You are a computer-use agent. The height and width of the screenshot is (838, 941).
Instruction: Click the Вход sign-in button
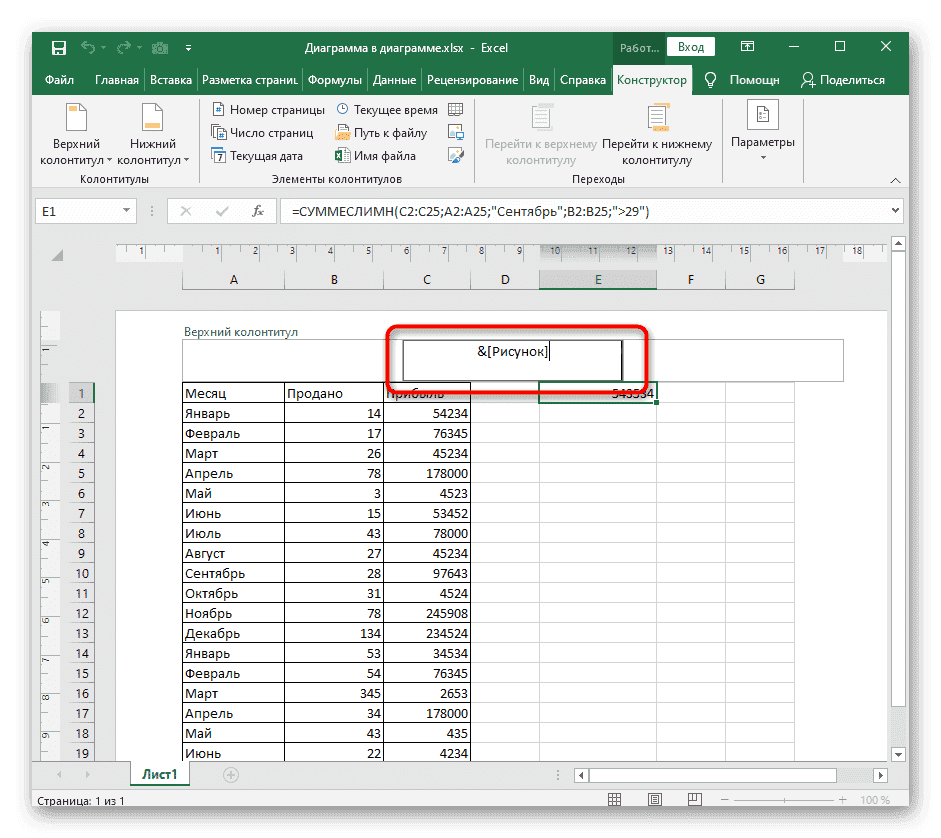tap(690, 47)
